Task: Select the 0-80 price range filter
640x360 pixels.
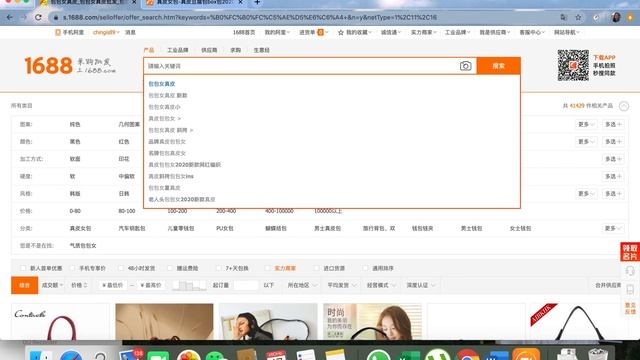Action: (x=75, y=211)
